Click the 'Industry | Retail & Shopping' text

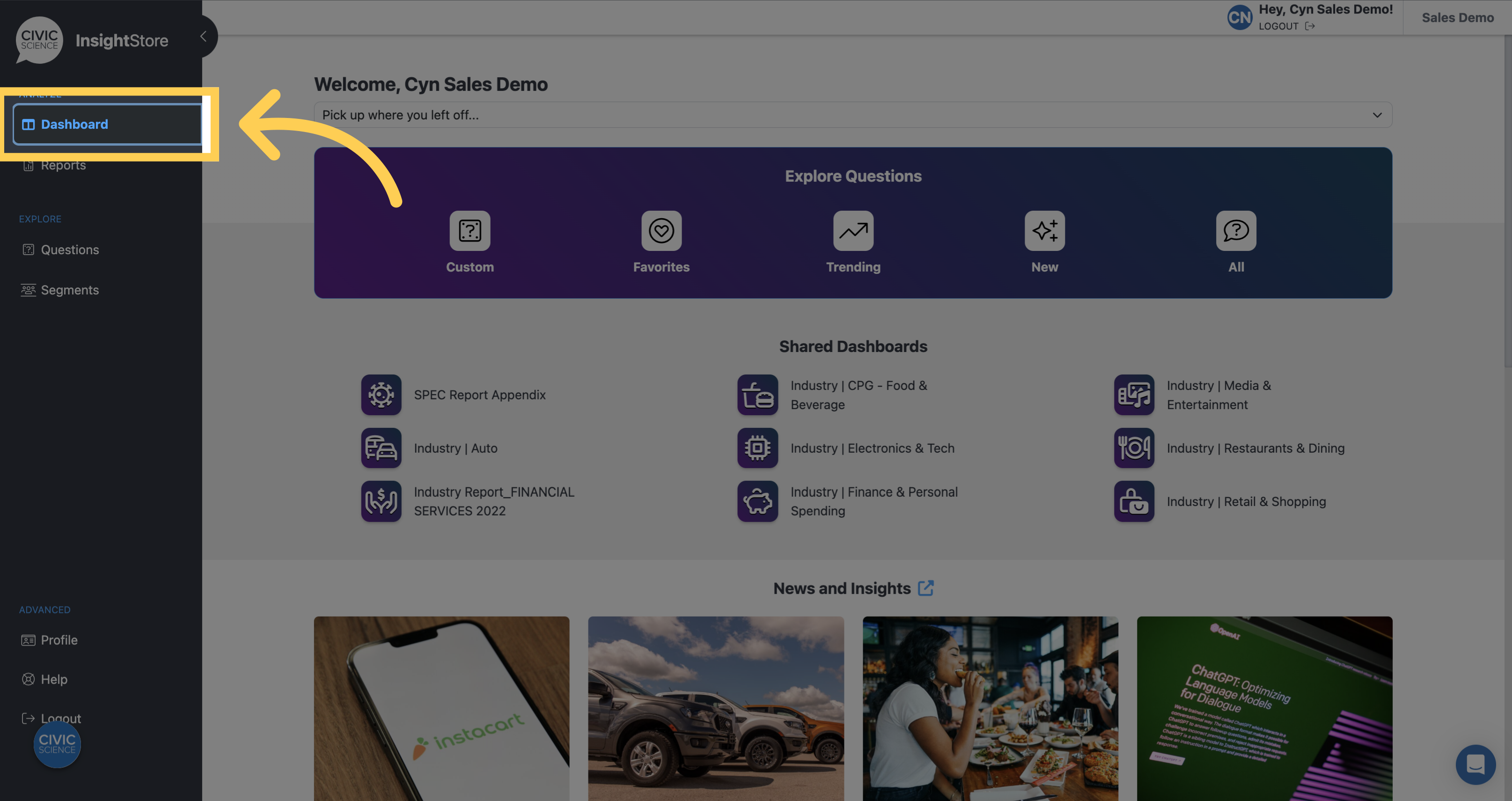(1246, 502)
